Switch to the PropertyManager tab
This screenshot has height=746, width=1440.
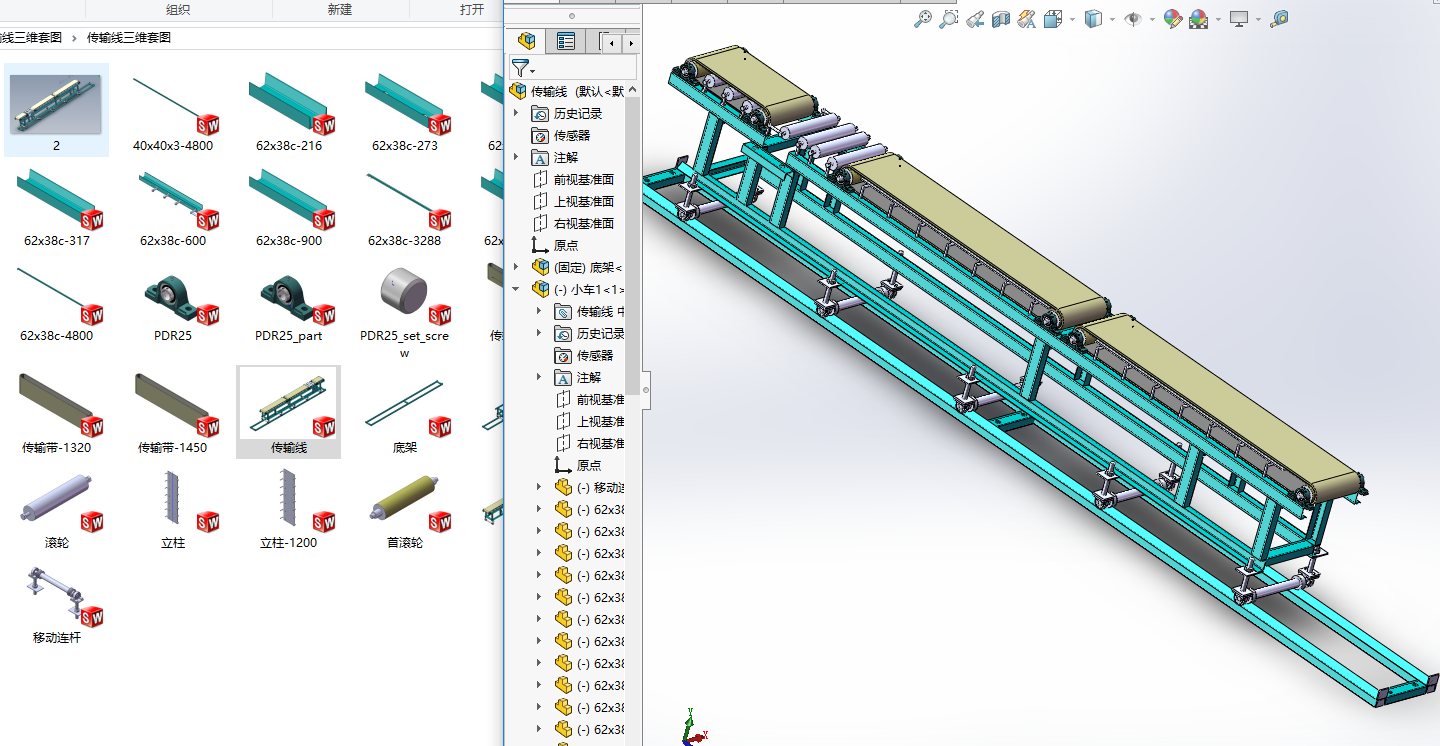[x=566, y=41]
